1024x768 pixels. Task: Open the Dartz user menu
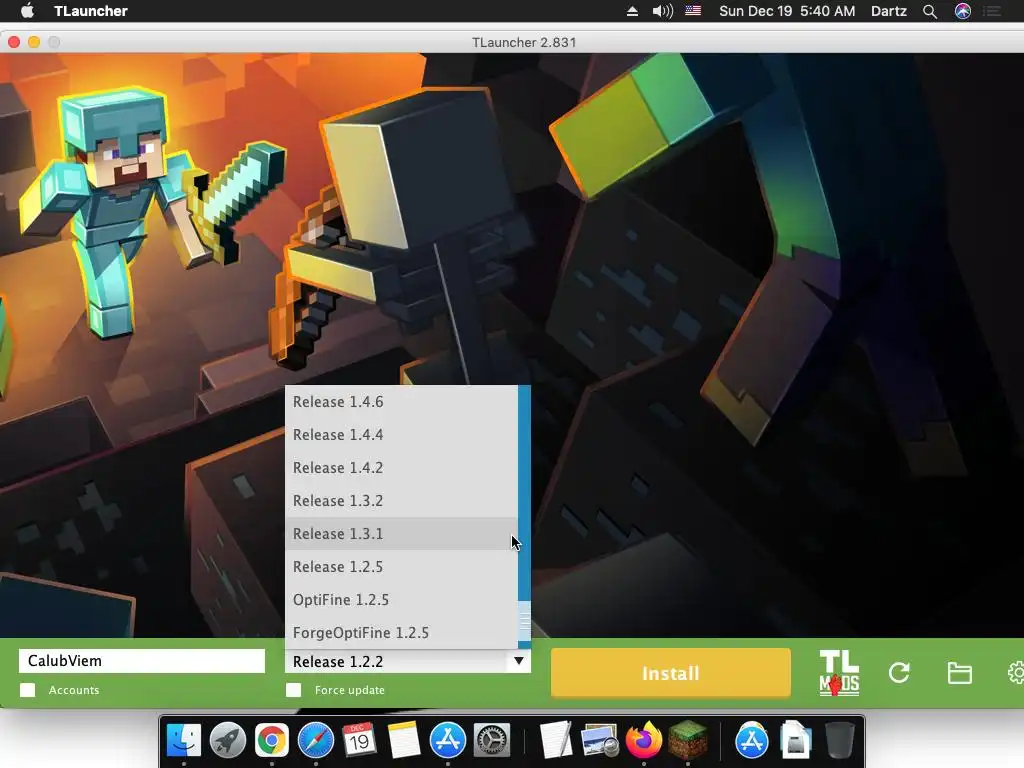click(889, 11)
